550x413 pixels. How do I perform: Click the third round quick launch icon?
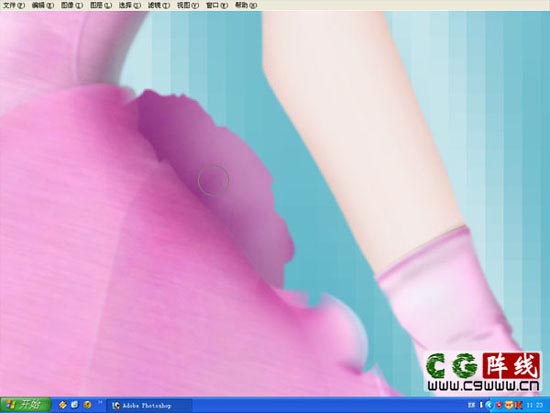click(87, 405)
